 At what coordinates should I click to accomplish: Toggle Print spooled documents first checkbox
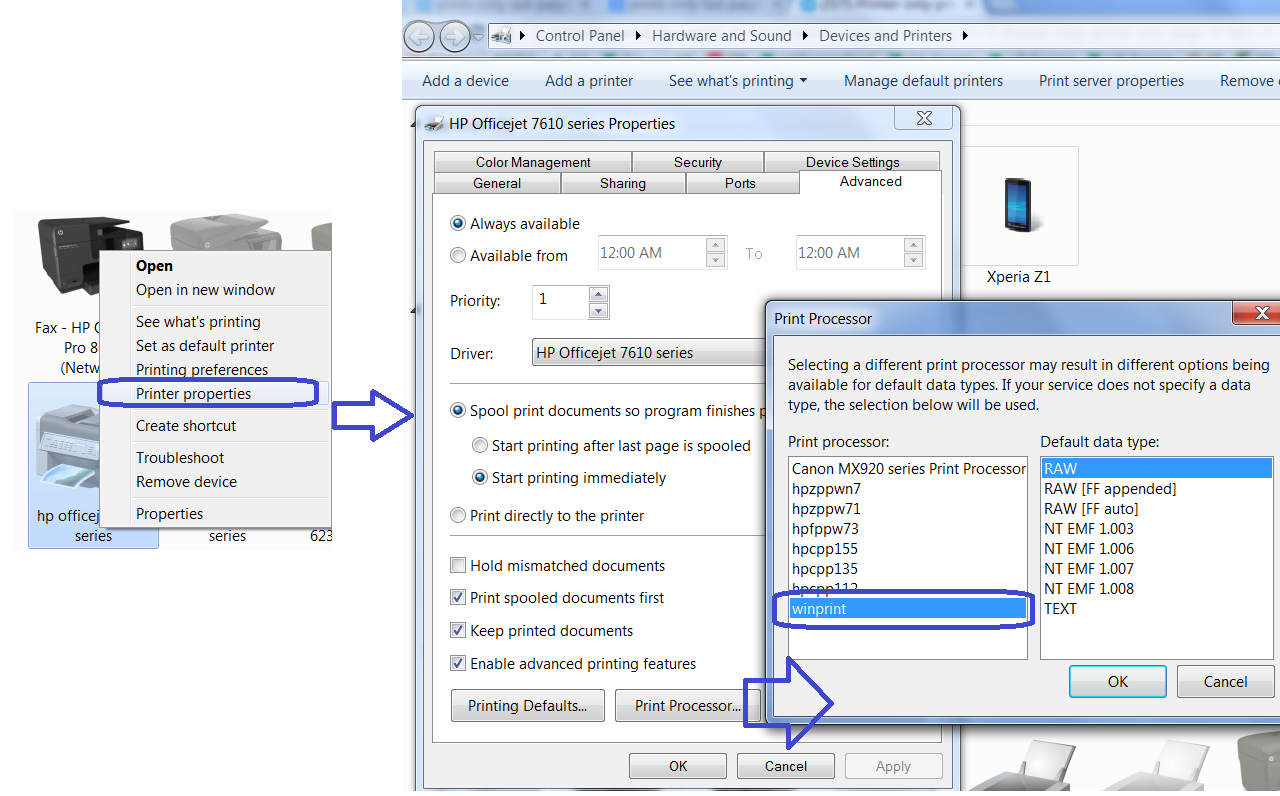[x=458, y=598]
